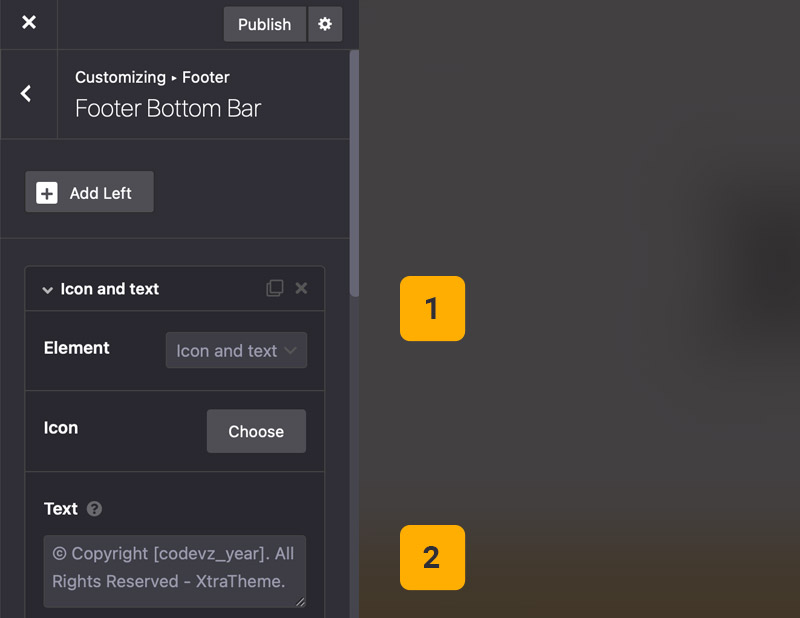The height and width of the screenshot is (618, 800).
Task: Close the customizer with the X icon
Action: (29, 23)
